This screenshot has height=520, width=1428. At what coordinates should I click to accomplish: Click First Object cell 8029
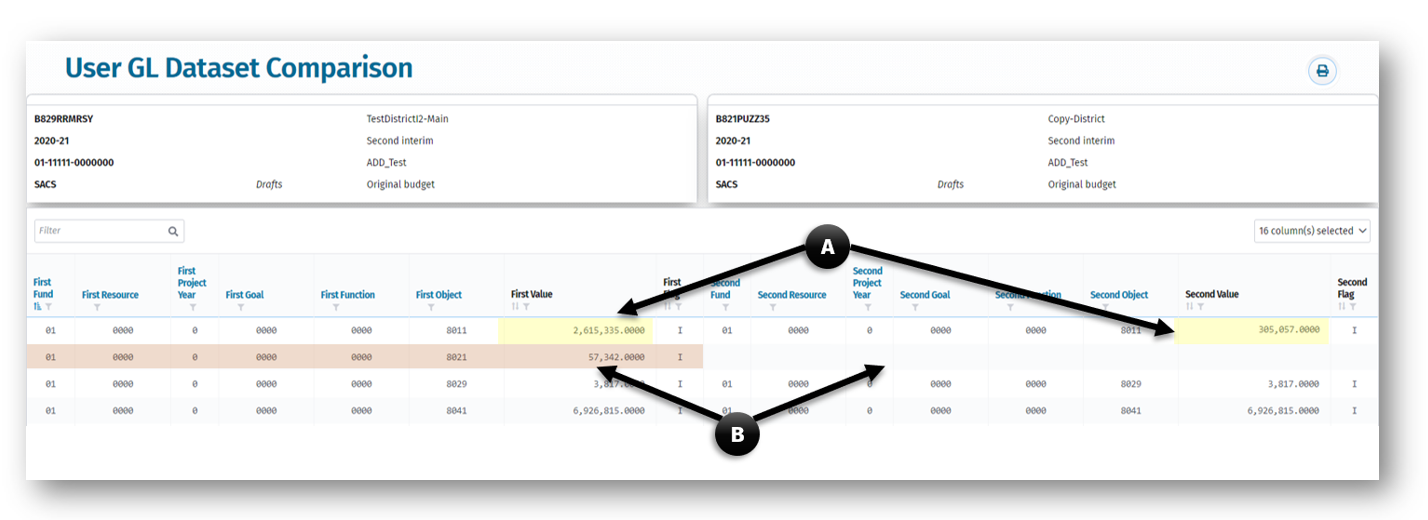[x=456, y=384]
